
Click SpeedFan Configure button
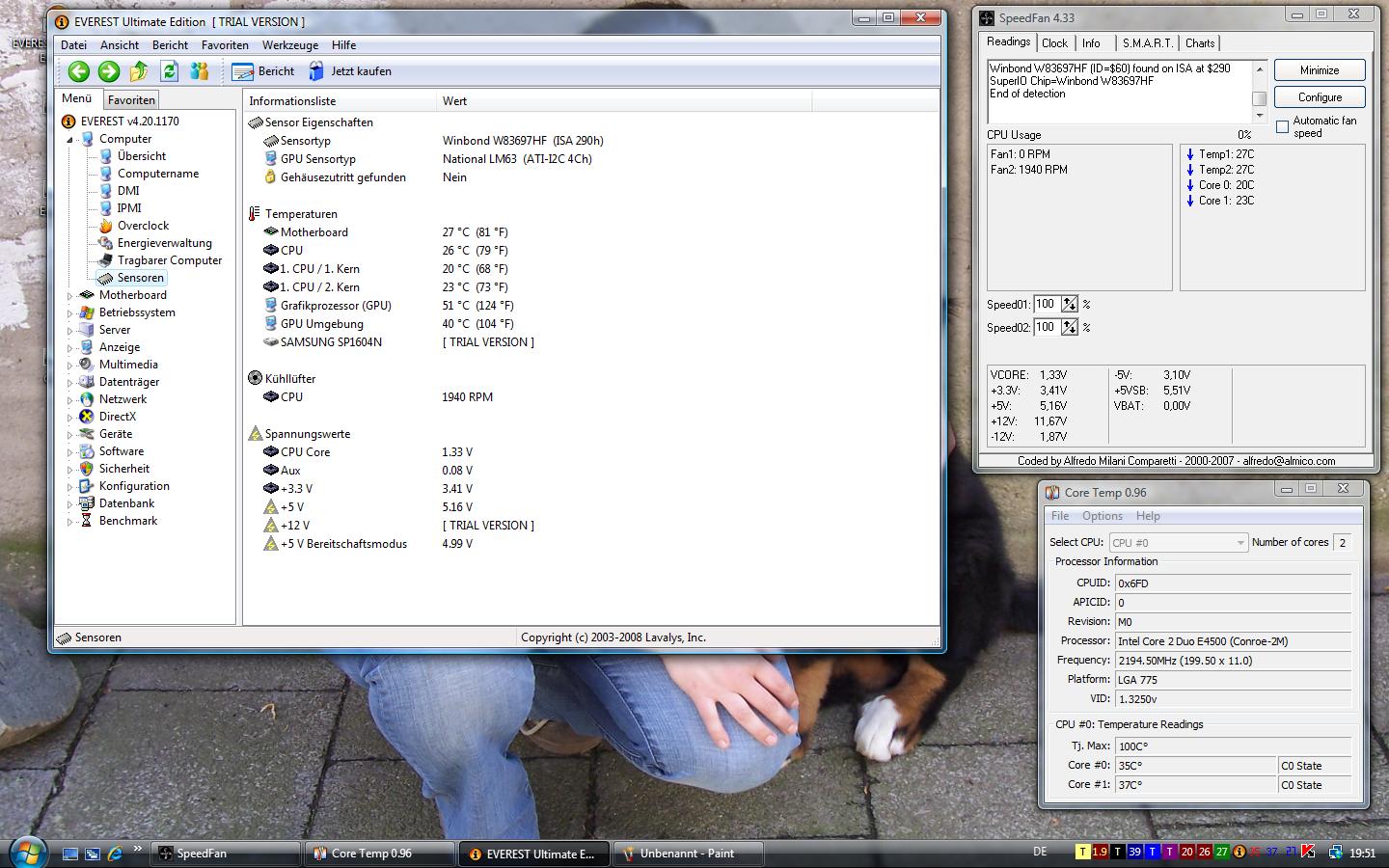(x=1320, y=97)
